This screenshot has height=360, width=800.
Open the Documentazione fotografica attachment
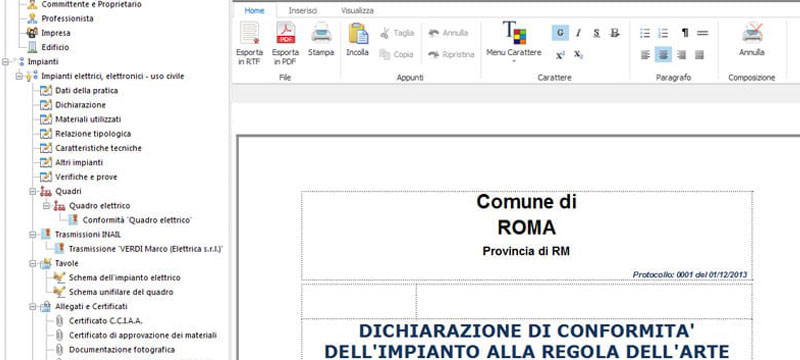tap(115, 350)
